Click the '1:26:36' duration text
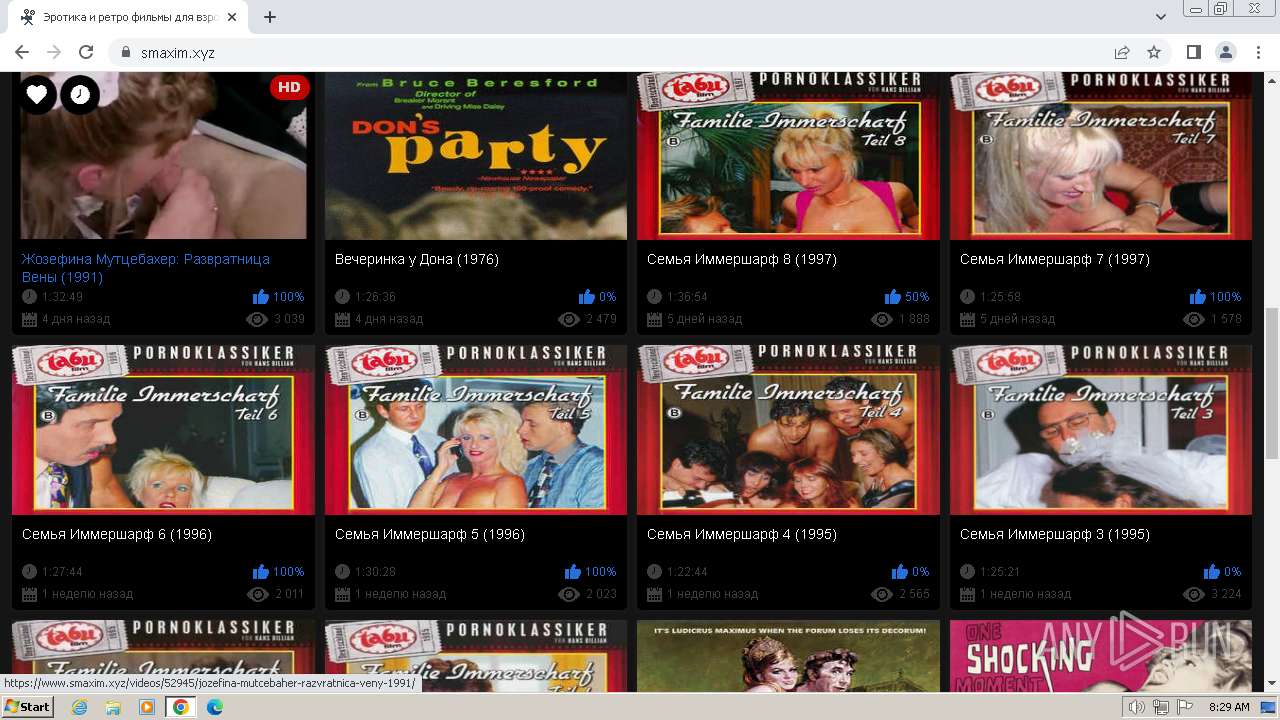The image size is (1280, 720). (x=375, y=297)
